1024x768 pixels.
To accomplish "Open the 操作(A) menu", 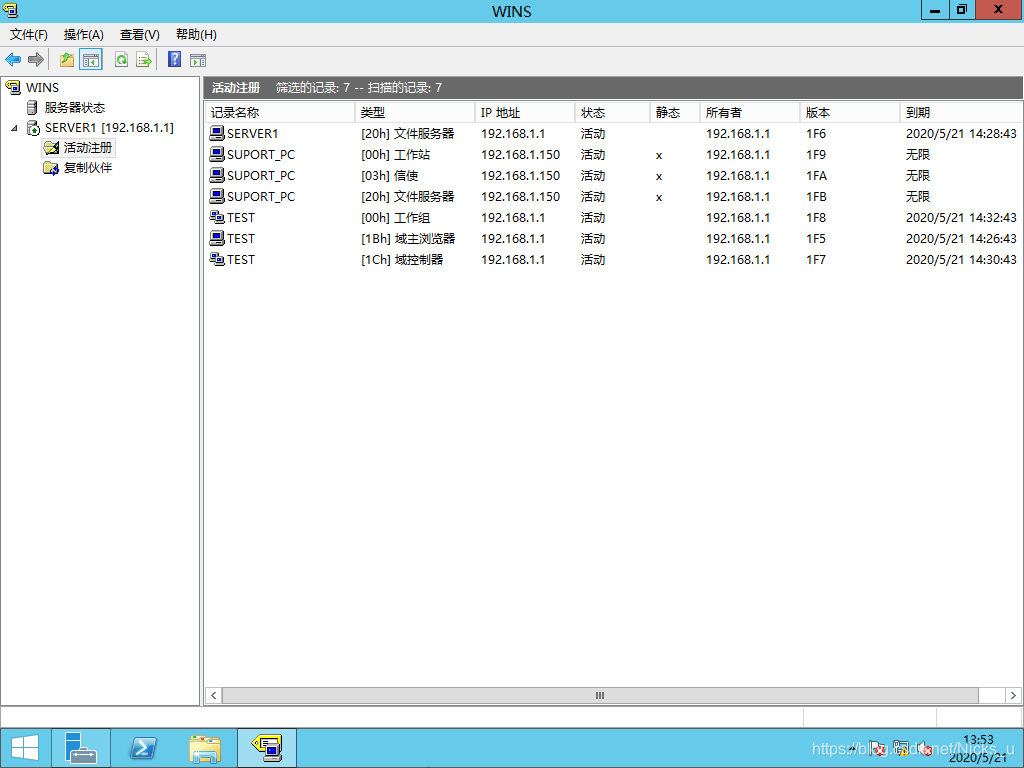I will pos(84,35).
